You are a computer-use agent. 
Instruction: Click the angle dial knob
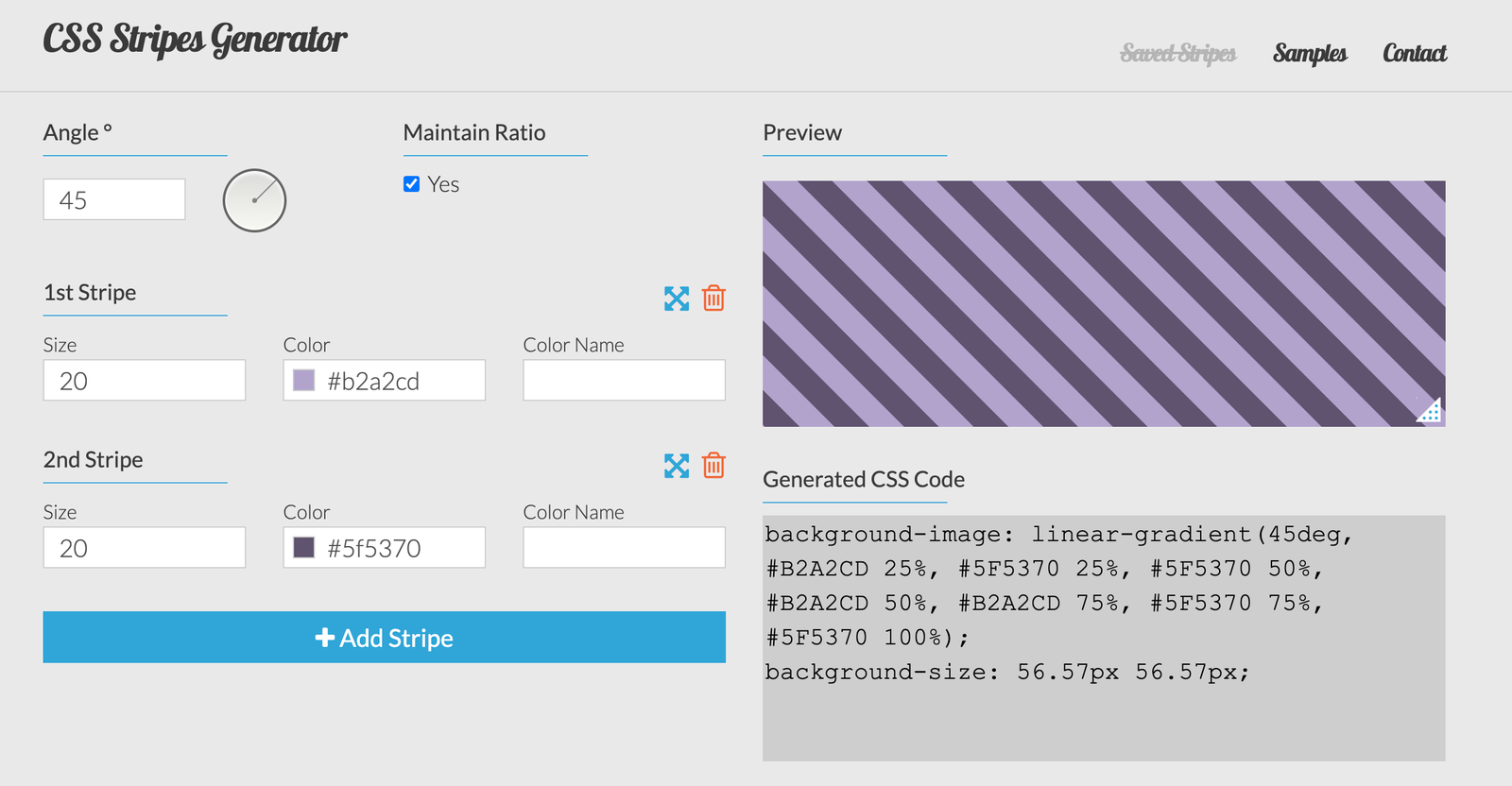click(254, 200)
